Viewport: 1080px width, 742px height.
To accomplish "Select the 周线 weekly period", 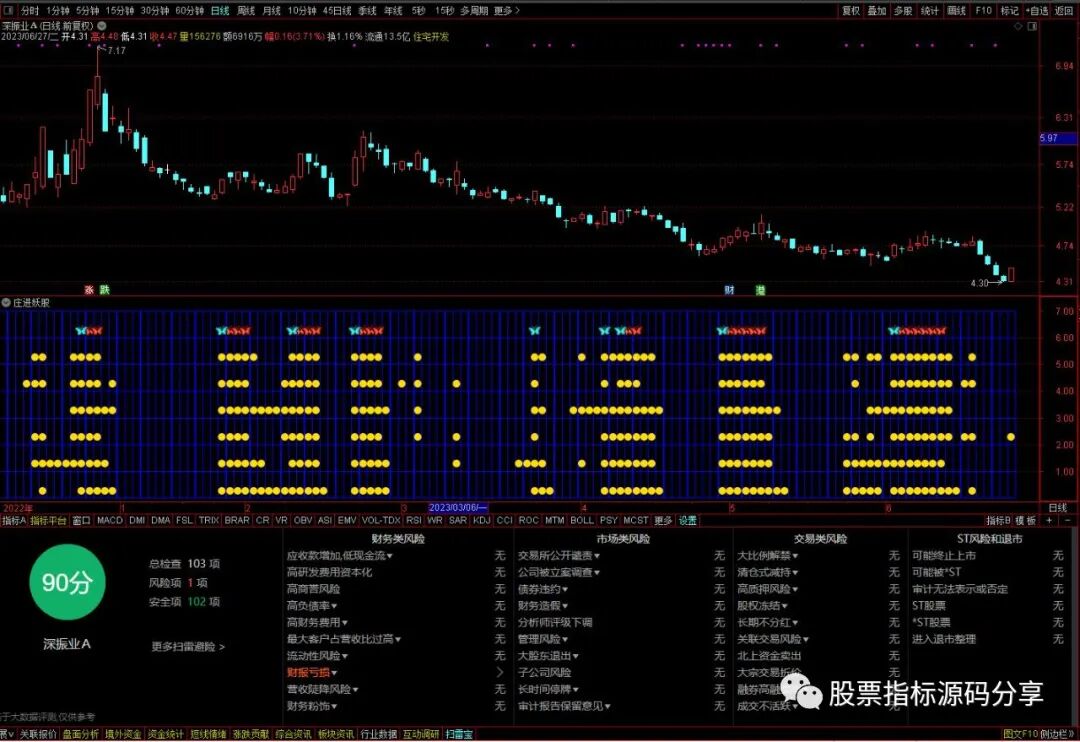I will point(246,10).
